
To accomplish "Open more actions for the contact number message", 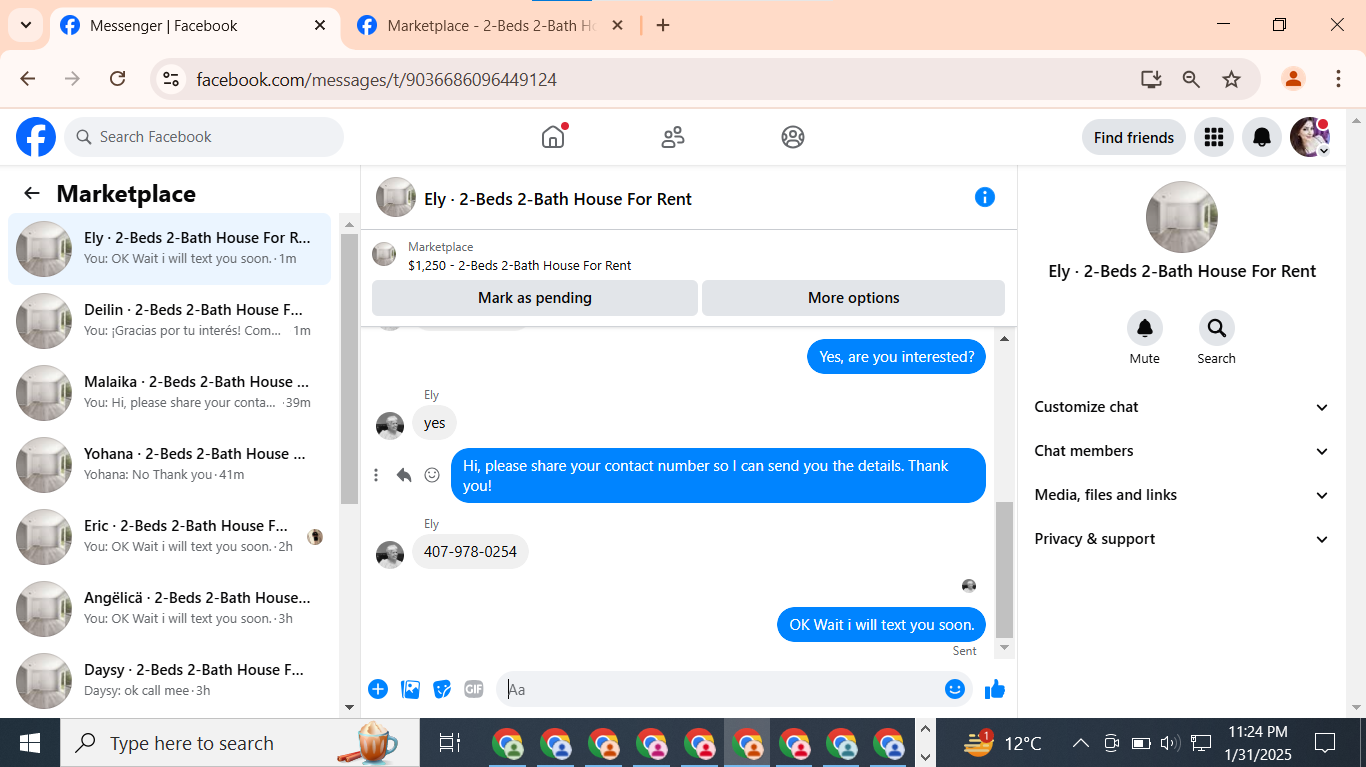I will [x=376, y=475].
